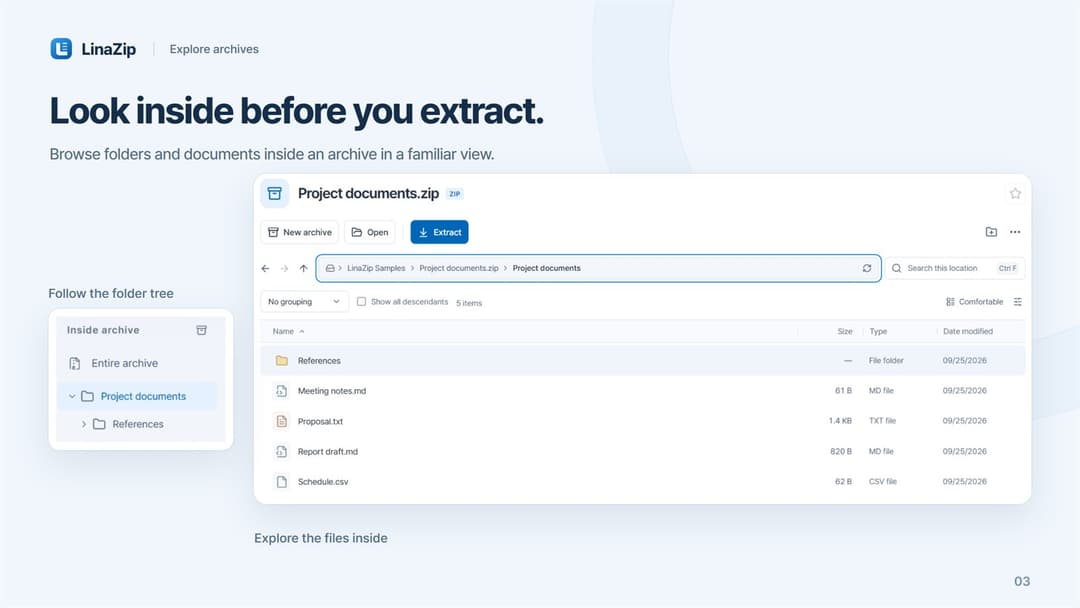
Task: Click the Schedule.csv file icon
Action: click(282, 482)
